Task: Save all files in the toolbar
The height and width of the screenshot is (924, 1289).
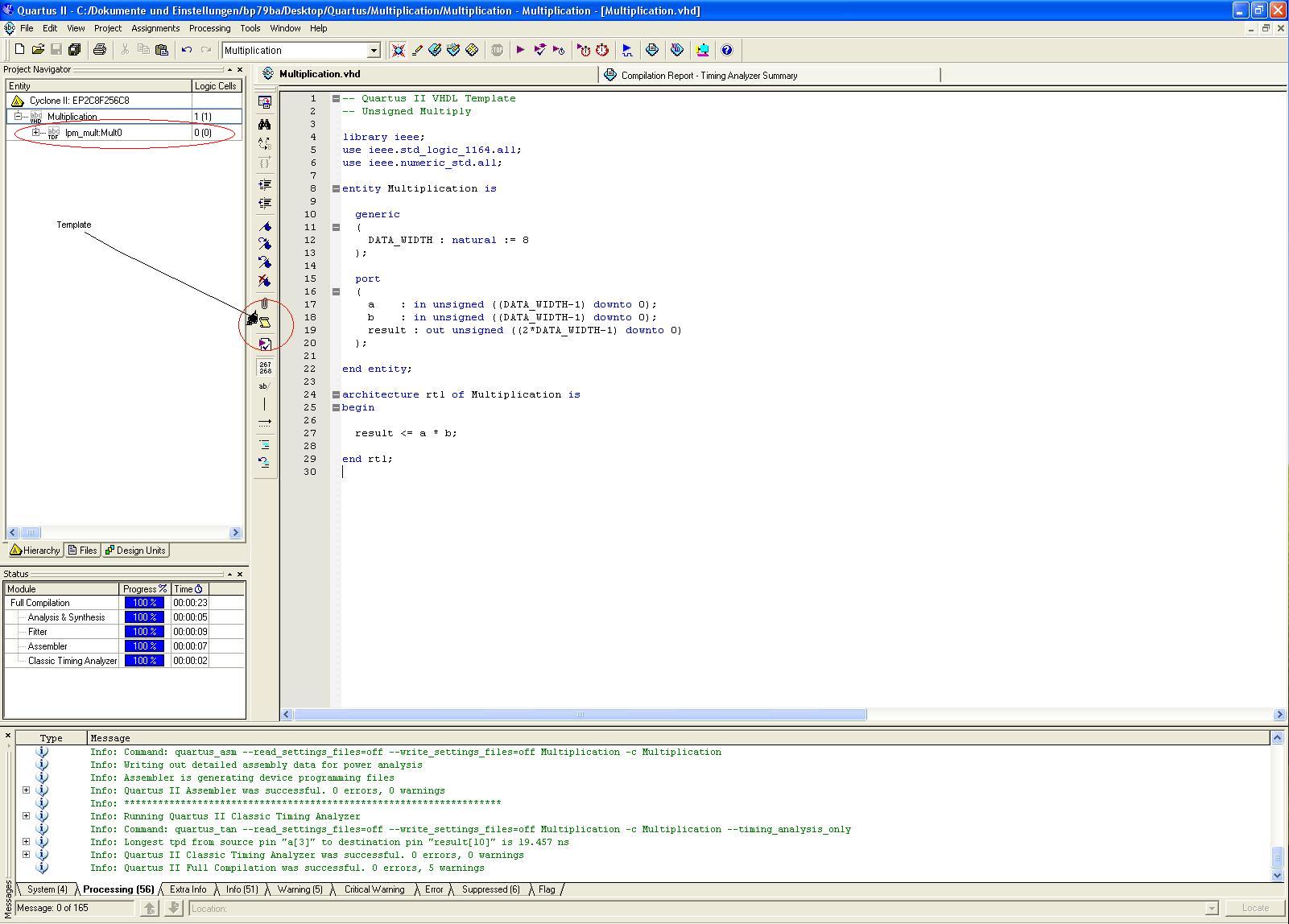Action: 75,50
